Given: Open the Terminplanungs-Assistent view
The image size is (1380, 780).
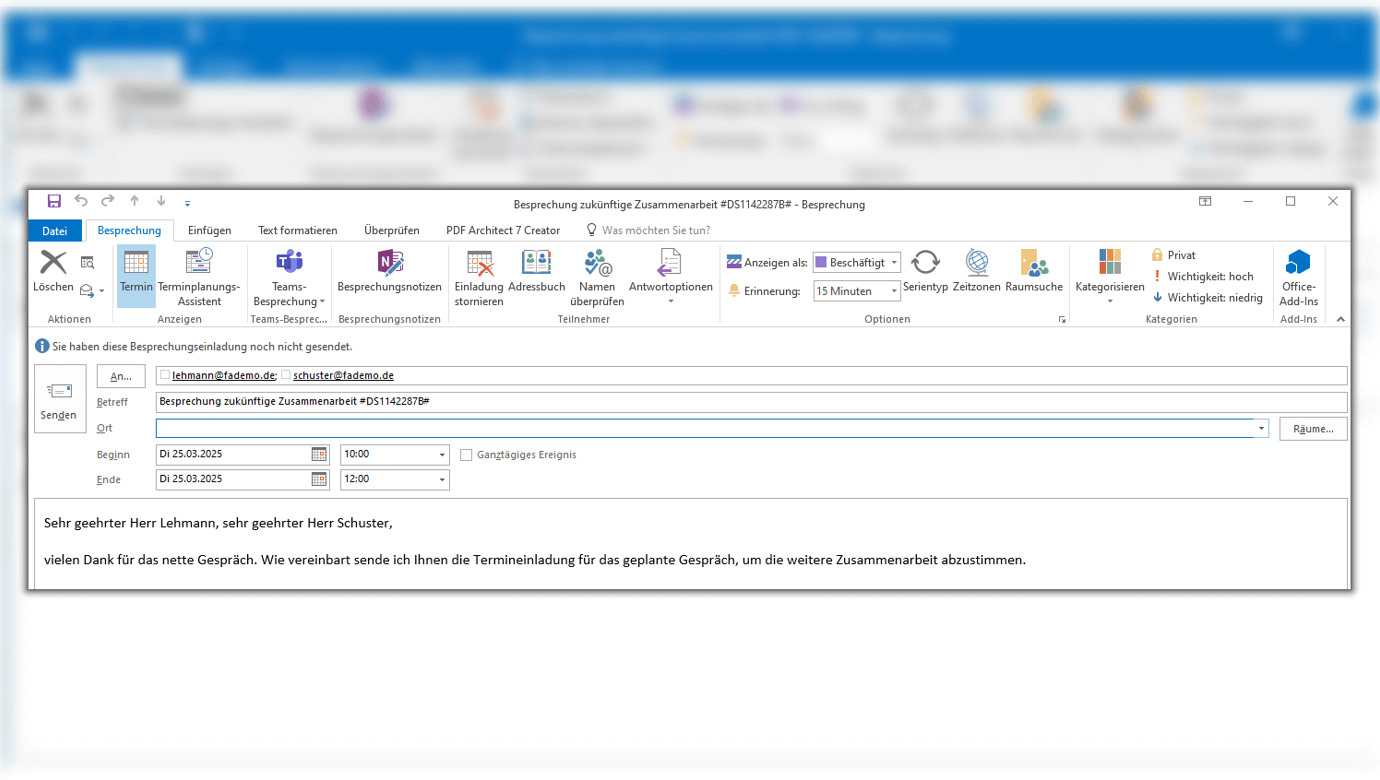Looking at the screenshot, I should (199, 275).
